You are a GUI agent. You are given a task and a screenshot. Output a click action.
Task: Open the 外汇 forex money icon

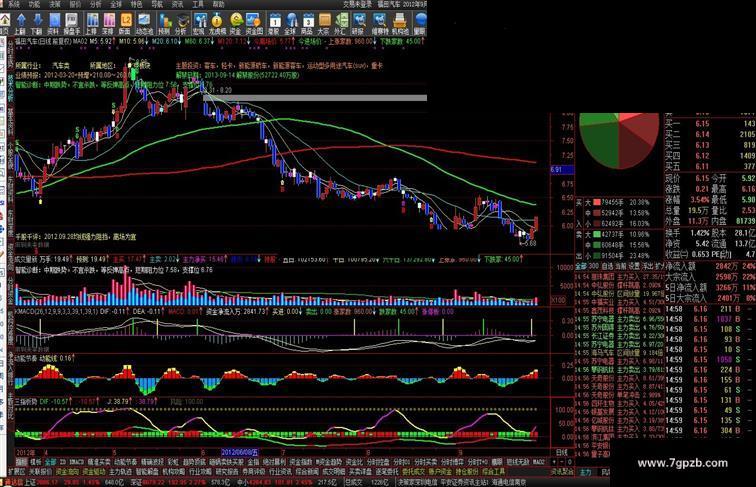(340, 23)
